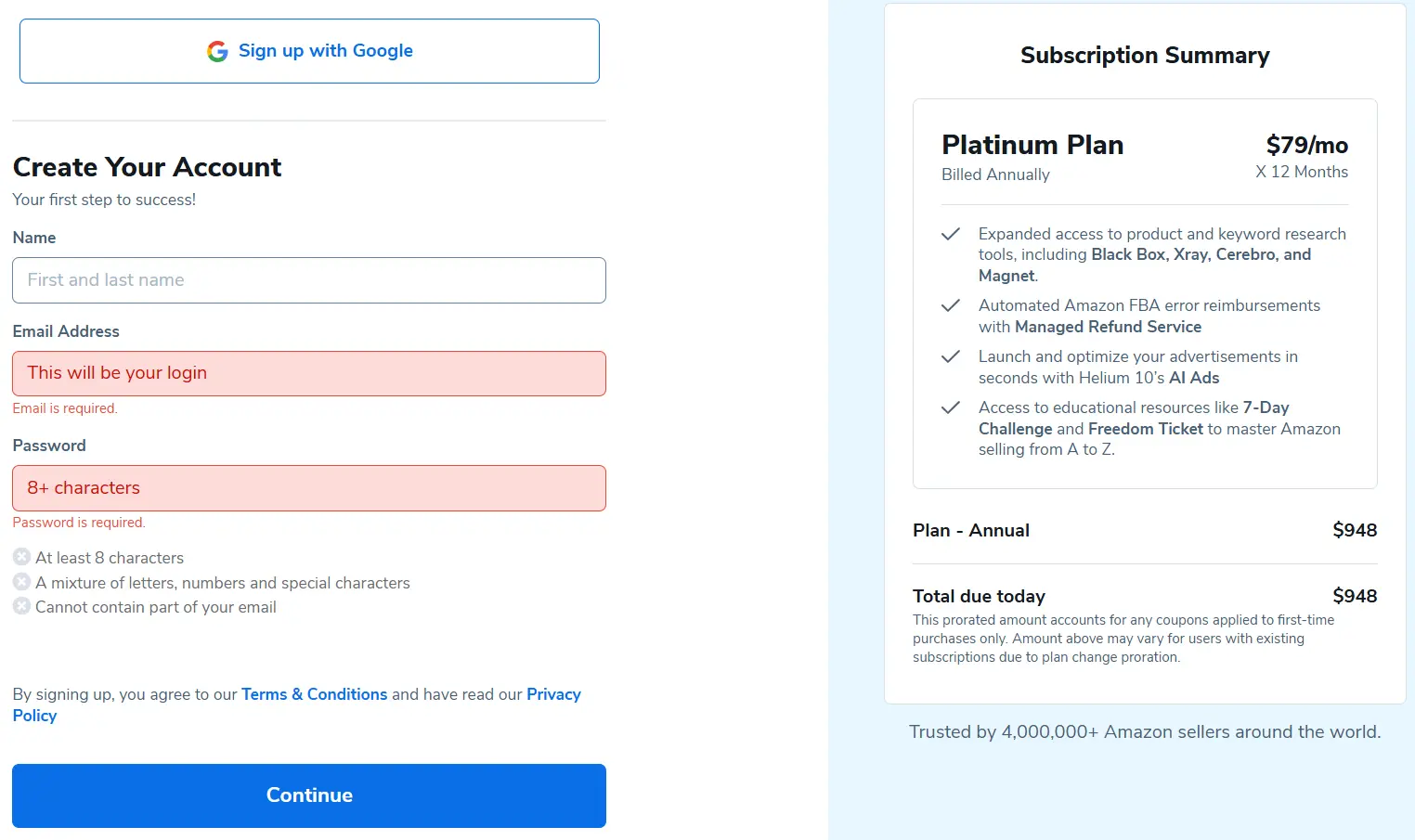Click the checkmark beside the Freedom Ticket feature
Viewport: 1415px width, 840px height.
[x=951, y=407]
